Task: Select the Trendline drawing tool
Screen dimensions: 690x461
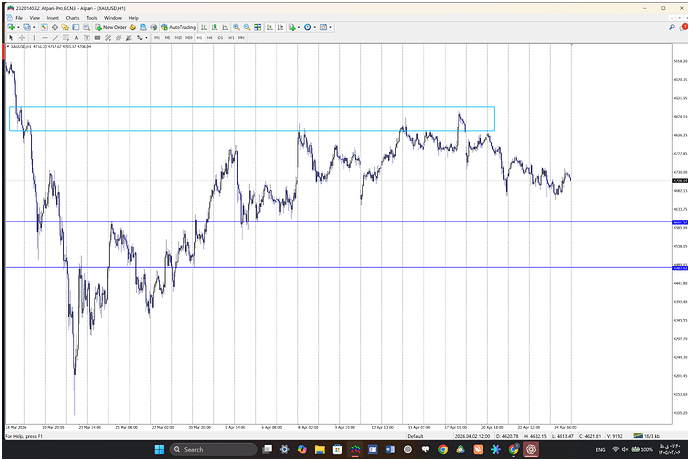Action: coord(55,38)
